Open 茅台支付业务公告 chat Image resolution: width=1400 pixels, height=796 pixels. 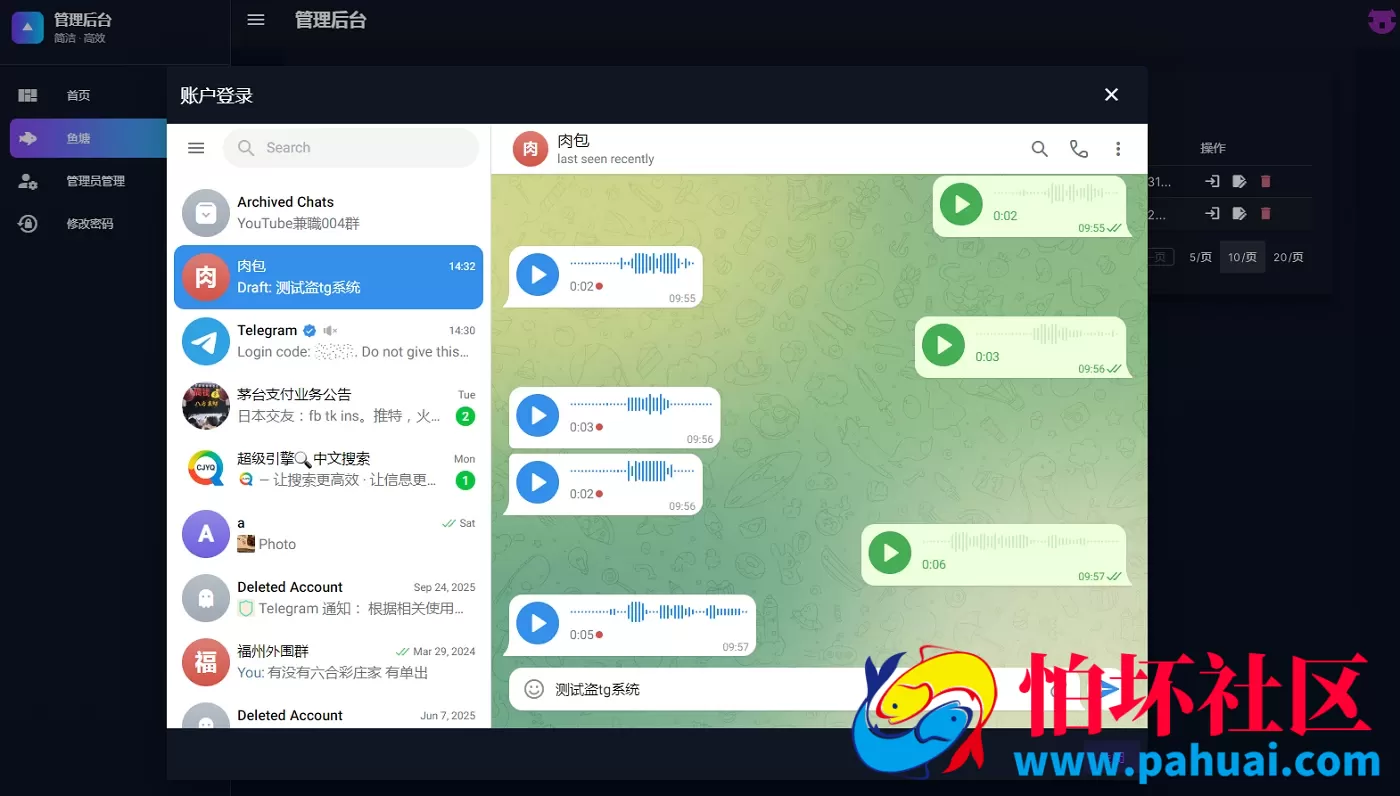click(328, 405)
